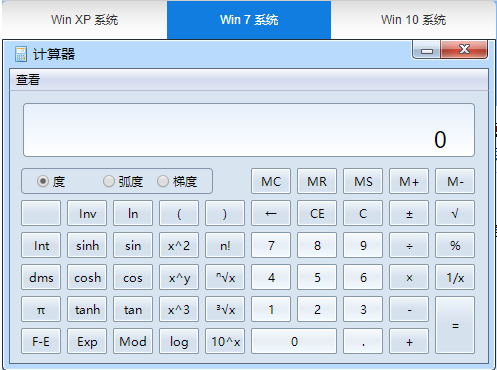497x370 pixels.
Task: Compute factorial with n!
Action: click(225, 245)
